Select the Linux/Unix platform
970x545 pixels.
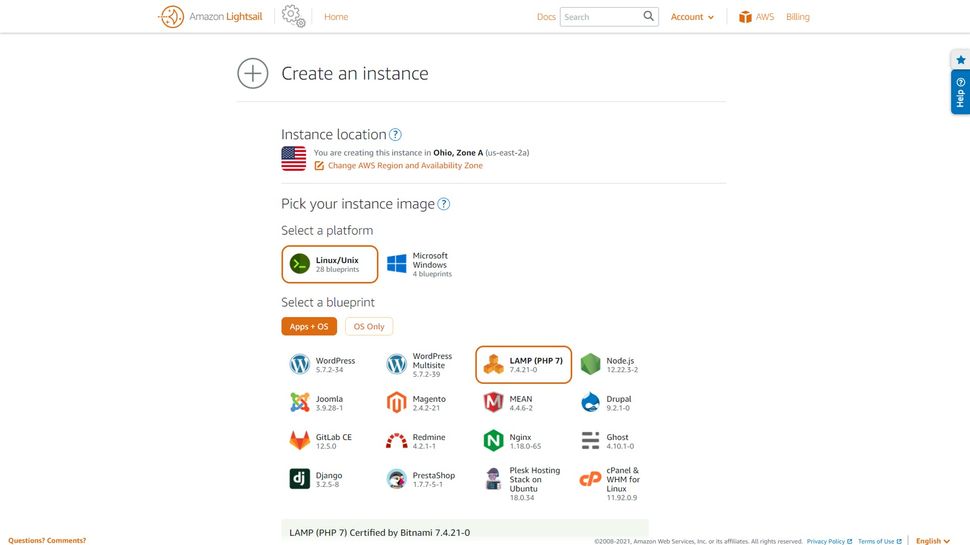[330, 264]
